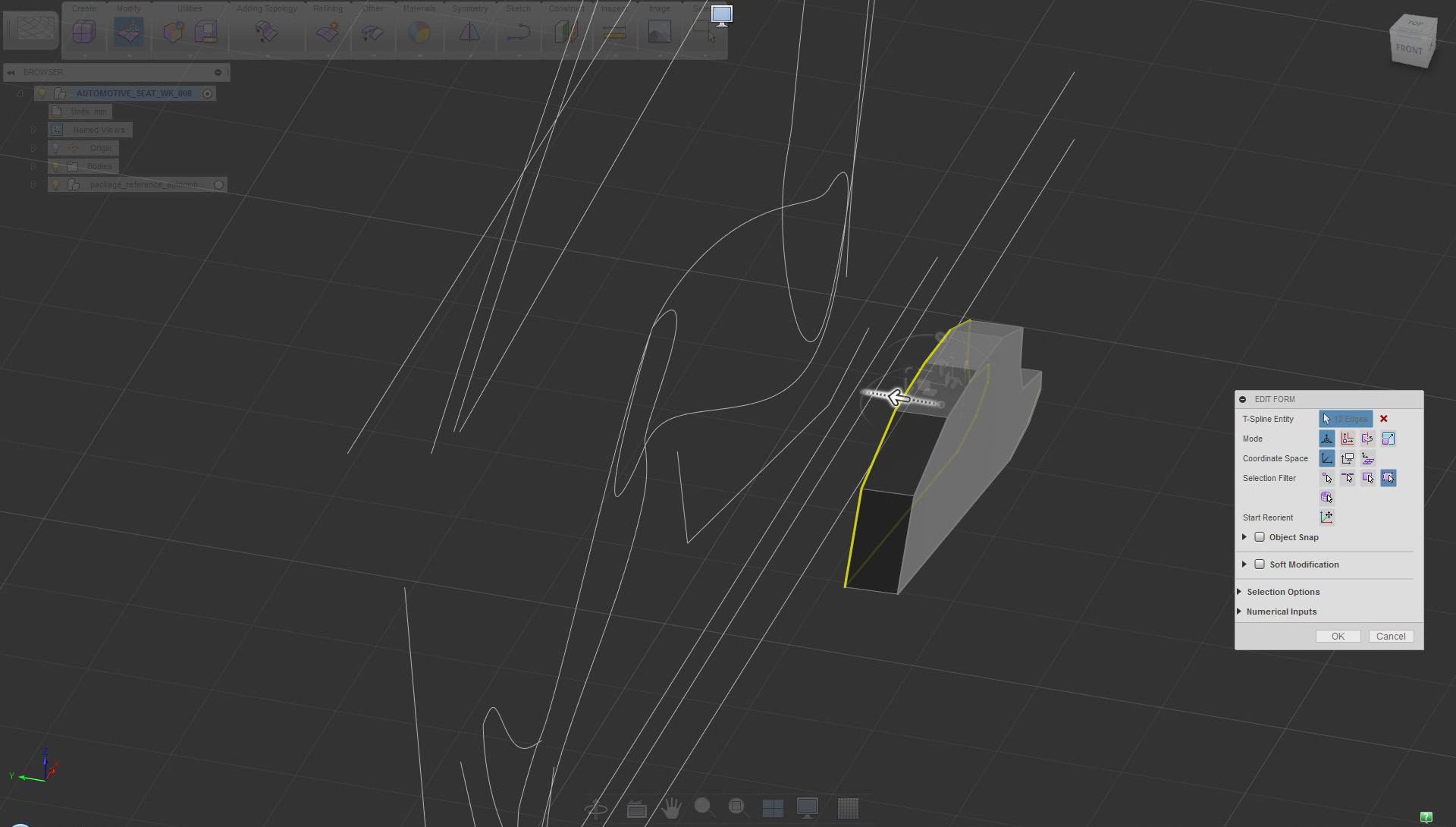Select the Translation mode icon
Screen dimensions: 1456x827
click(1347, 439)
